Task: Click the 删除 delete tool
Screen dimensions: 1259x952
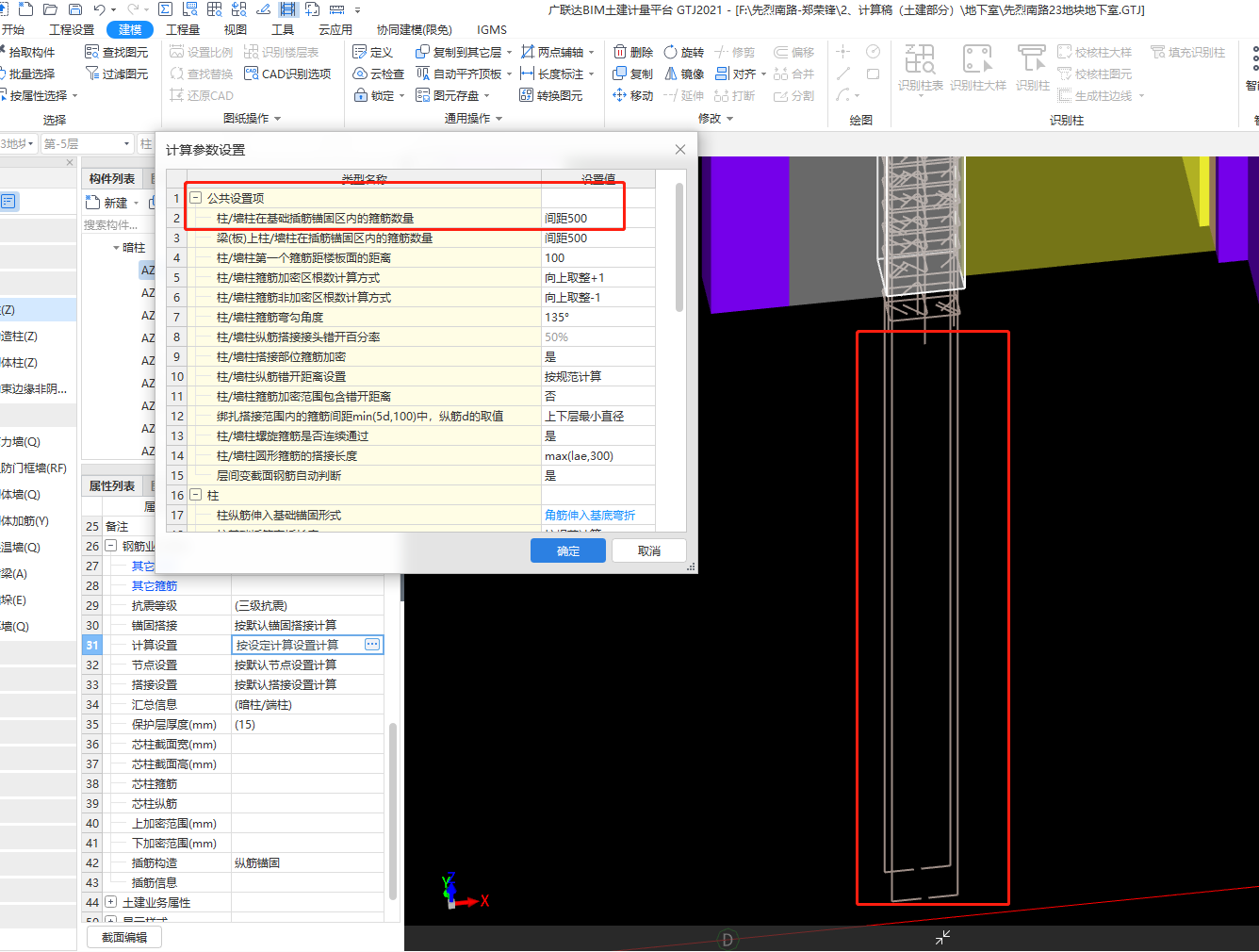Action: point(632,52)
